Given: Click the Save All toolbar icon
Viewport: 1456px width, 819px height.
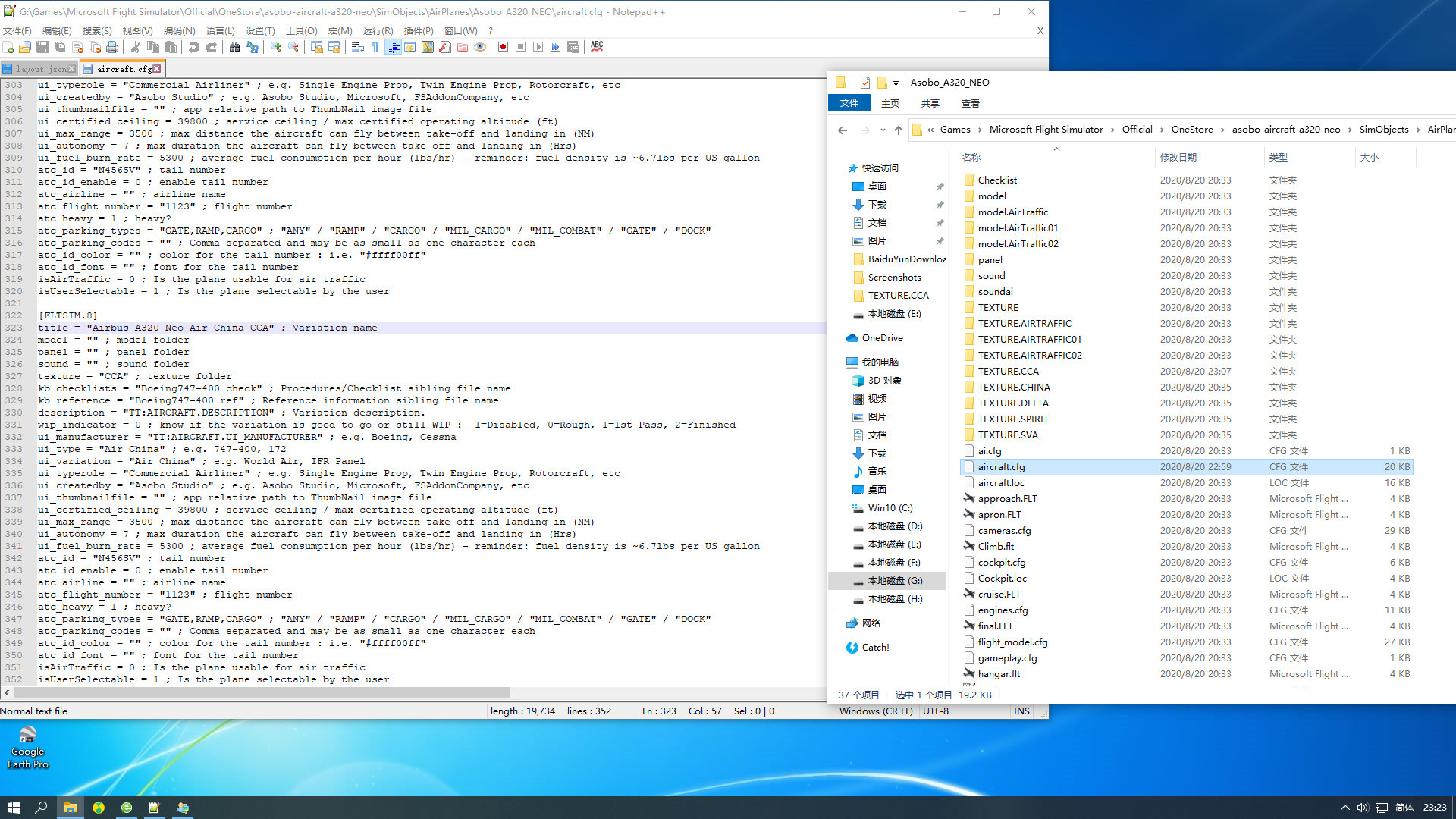Looking at the screenshot, I should 60,47.
